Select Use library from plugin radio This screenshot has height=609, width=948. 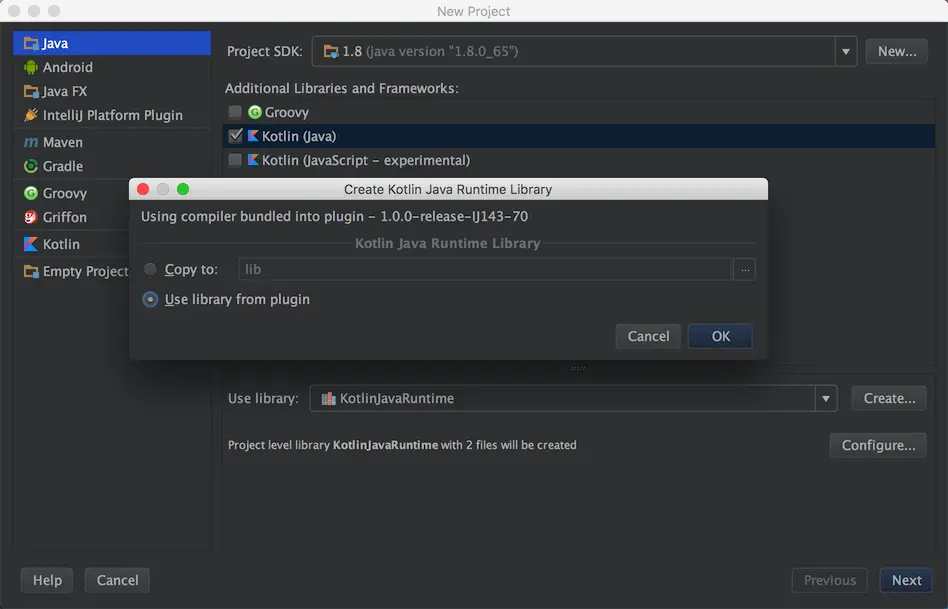(150, 299)
